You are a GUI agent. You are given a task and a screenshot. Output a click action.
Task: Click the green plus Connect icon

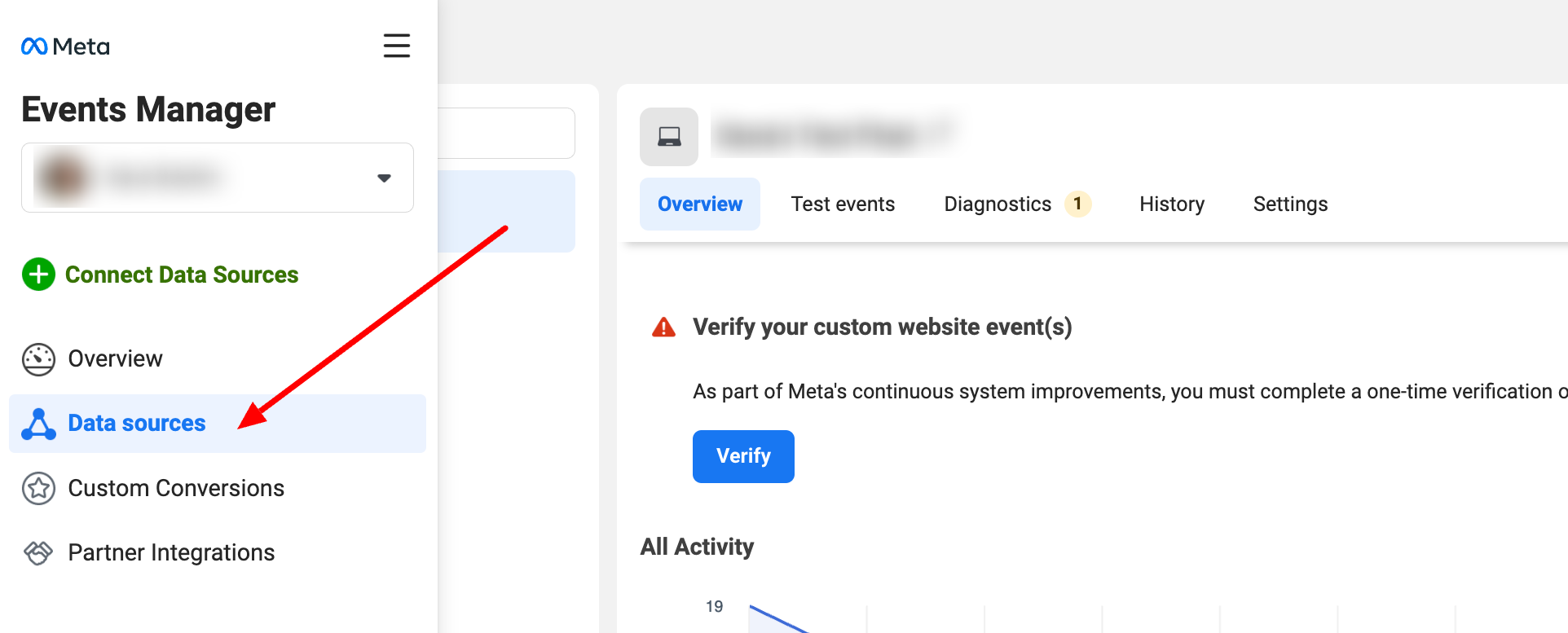pos(38,275)
